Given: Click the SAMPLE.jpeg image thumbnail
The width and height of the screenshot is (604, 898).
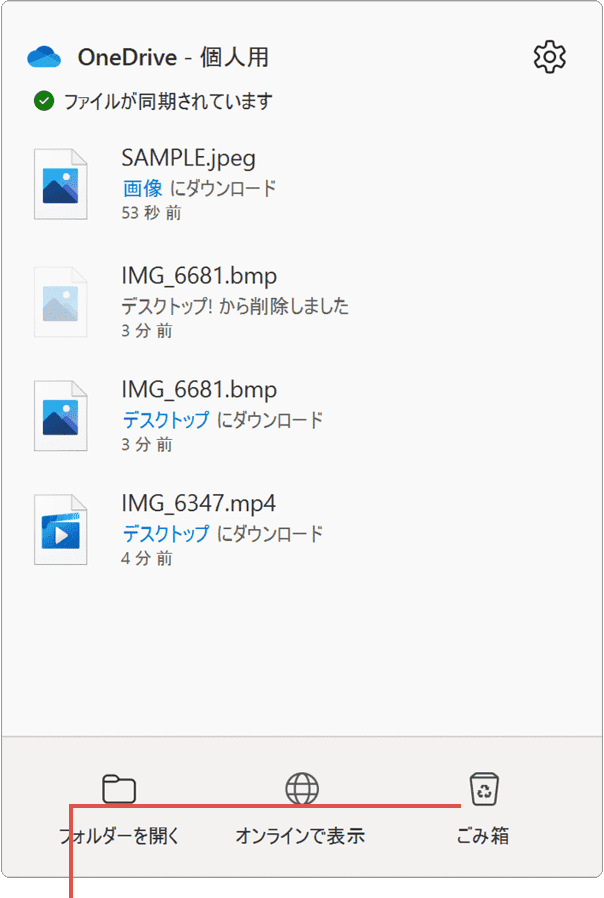Looking at the screenshot, I should point(61,184).
